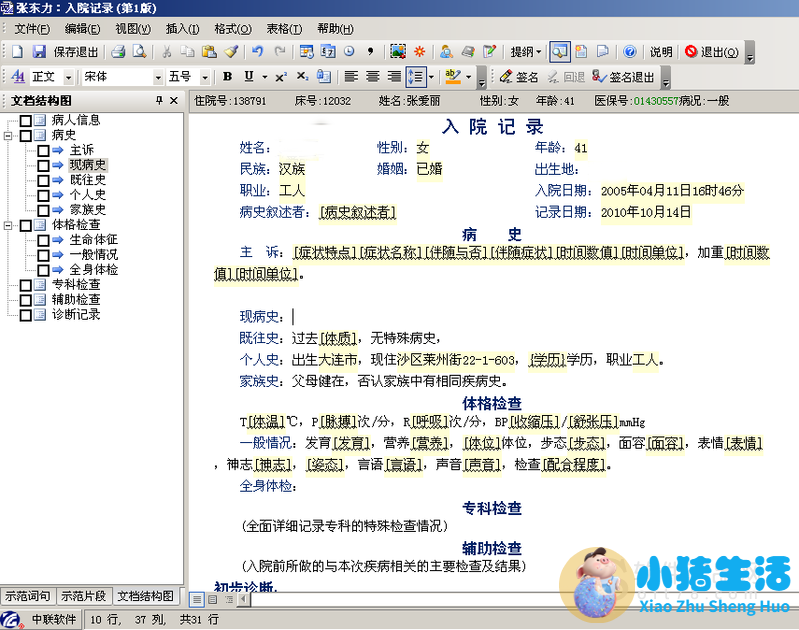
Task: Click the save (floppy disk) icon
Action: (x=39, y=52)
